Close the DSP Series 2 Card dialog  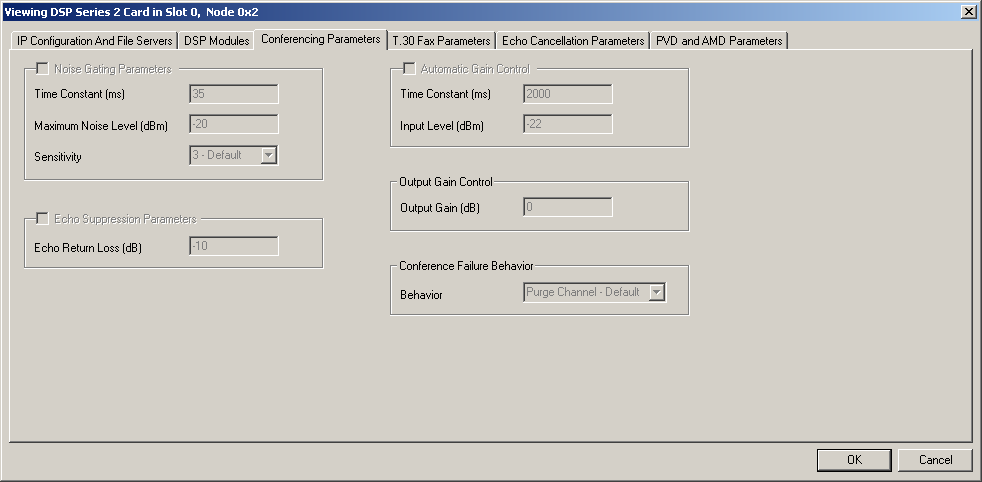pyautogui.click(x=968, y=11)
